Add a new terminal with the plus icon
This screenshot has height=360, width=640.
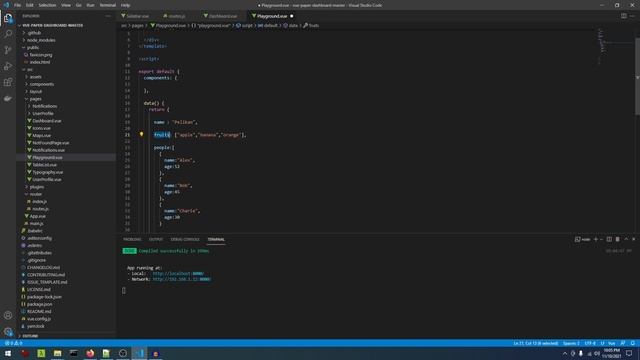(x=596, y=239)
